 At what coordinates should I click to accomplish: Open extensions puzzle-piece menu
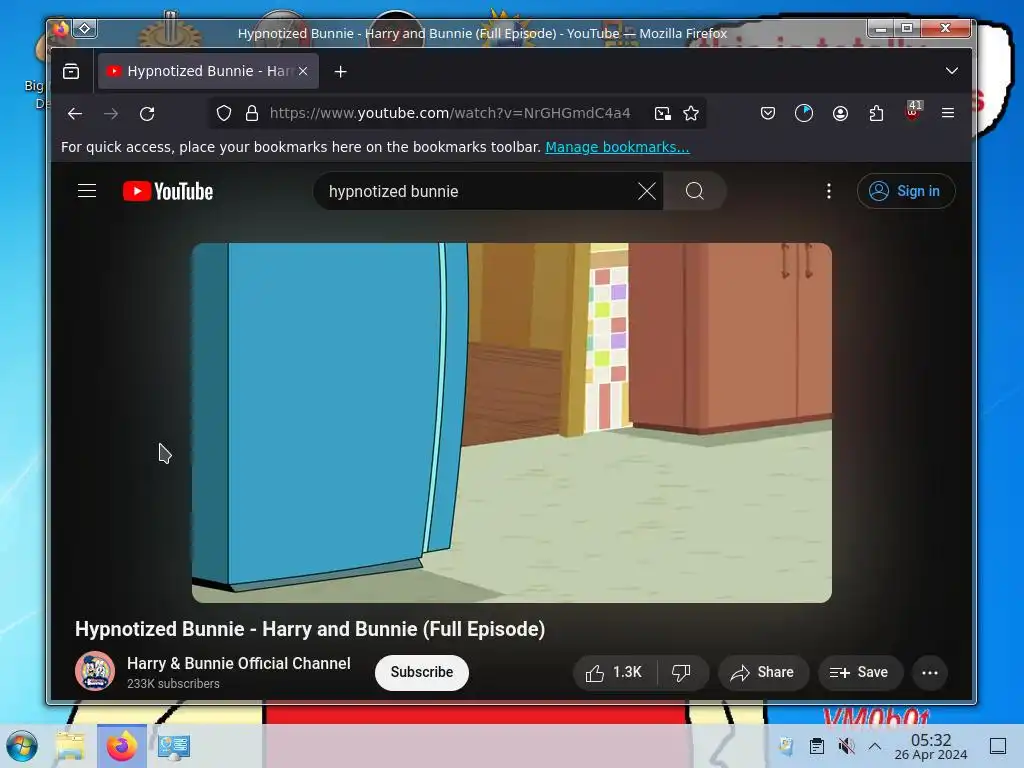876,113
